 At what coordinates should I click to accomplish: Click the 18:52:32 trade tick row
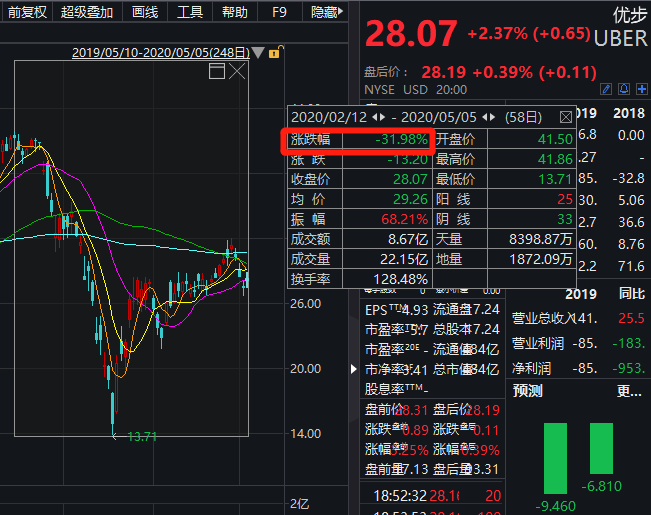[x=432, y=495]
